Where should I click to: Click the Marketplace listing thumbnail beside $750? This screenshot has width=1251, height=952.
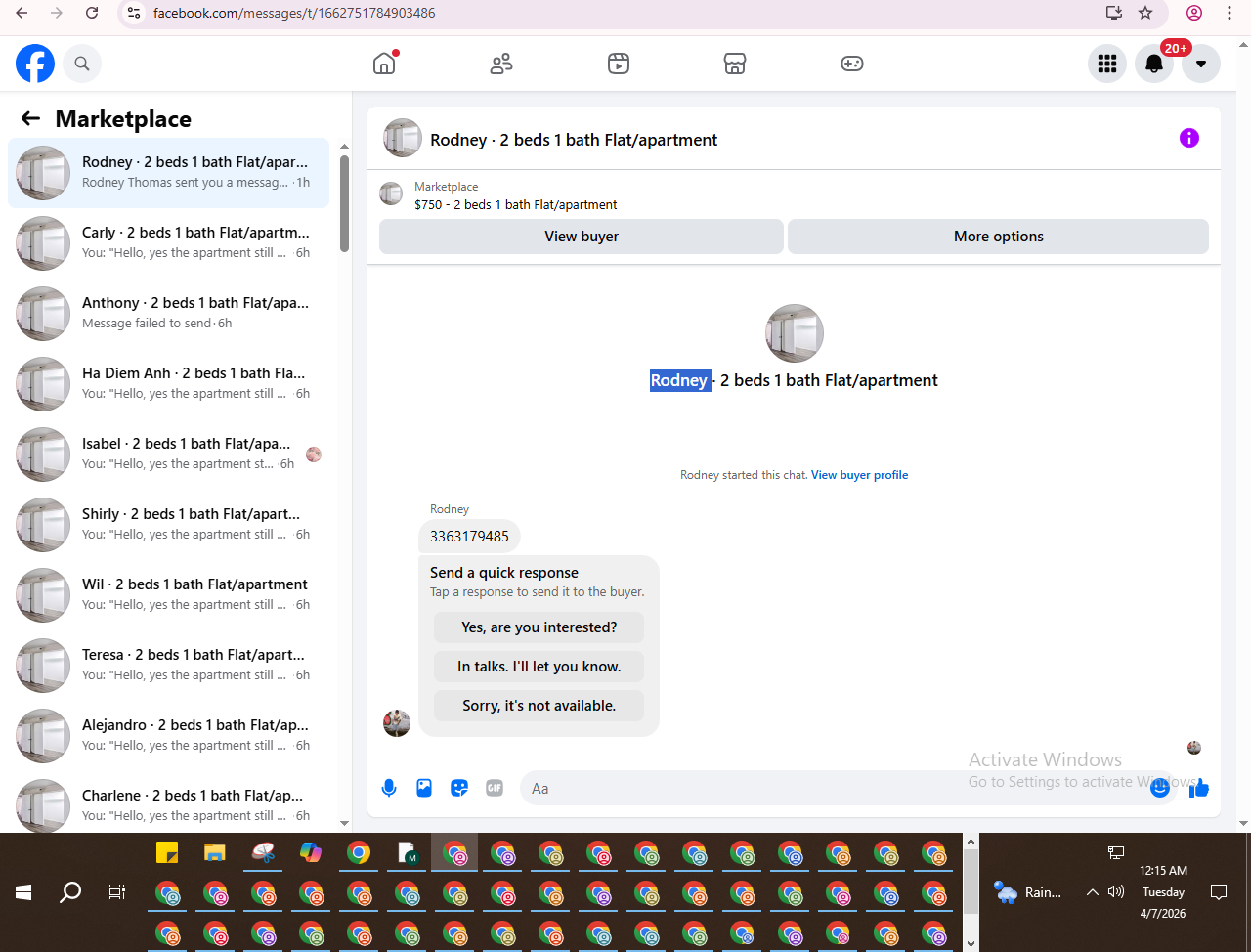point(391,195)
